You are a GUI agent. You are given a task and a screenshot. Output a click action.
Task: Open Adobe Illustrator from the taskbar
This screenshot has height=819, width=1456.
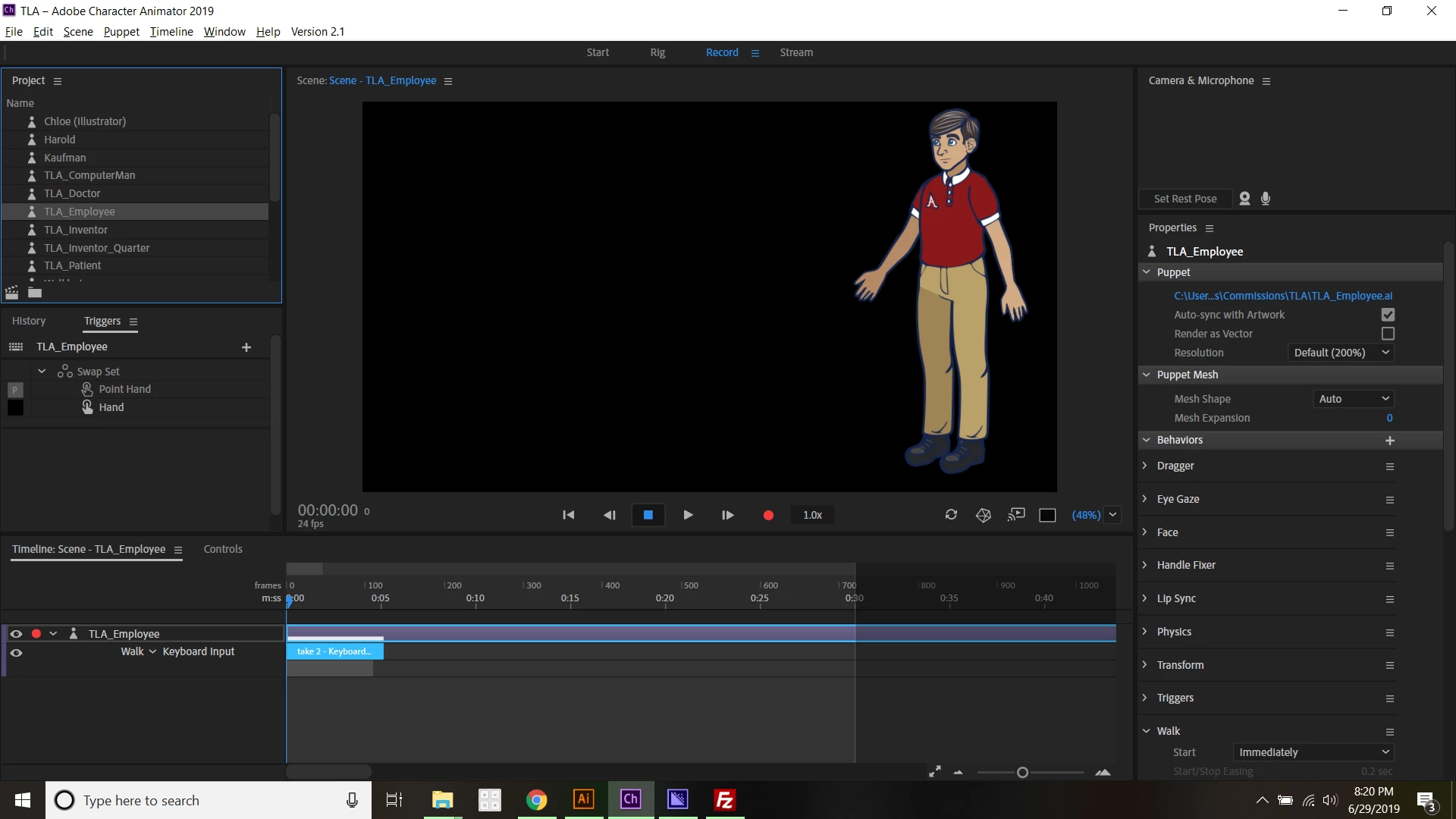(x=584, y=799)
